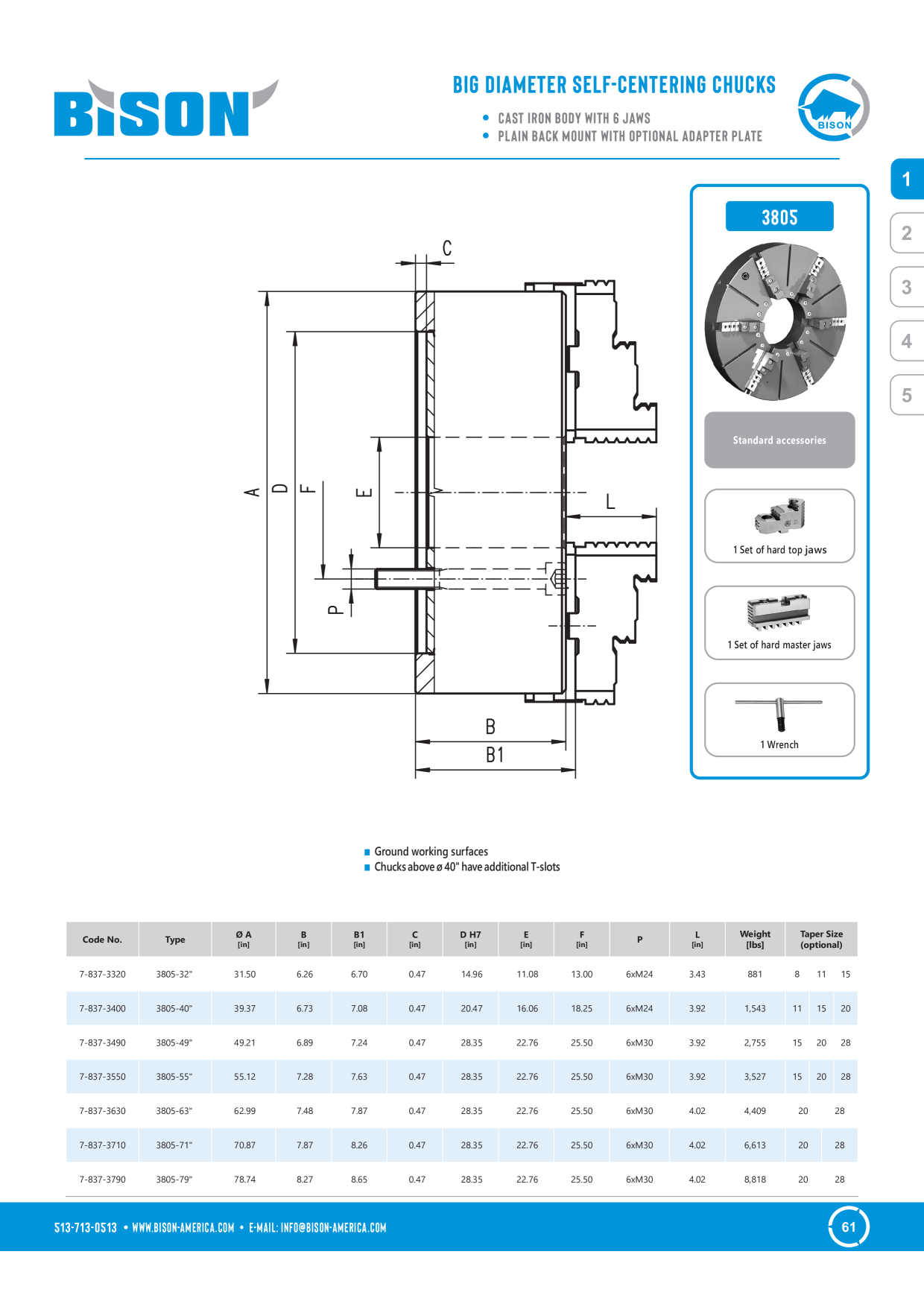Click 'Chucks above ø 40" have additional T-slots'
Image resolution: width=924 pixels, height=1307 pixels.
[x=466, y=867]
